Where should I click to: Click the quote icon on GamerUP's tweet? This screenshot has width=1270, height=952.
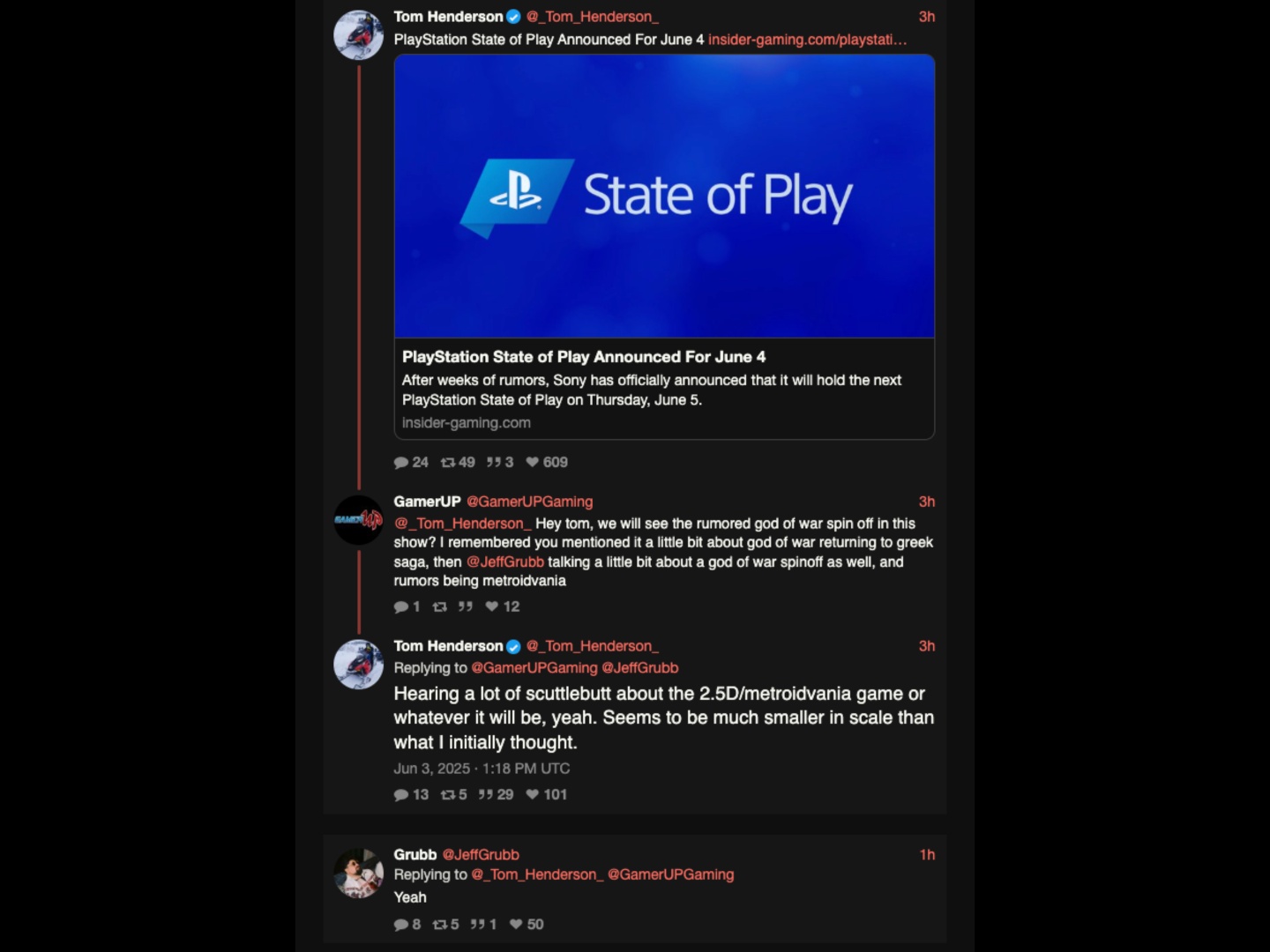[466, 606]
